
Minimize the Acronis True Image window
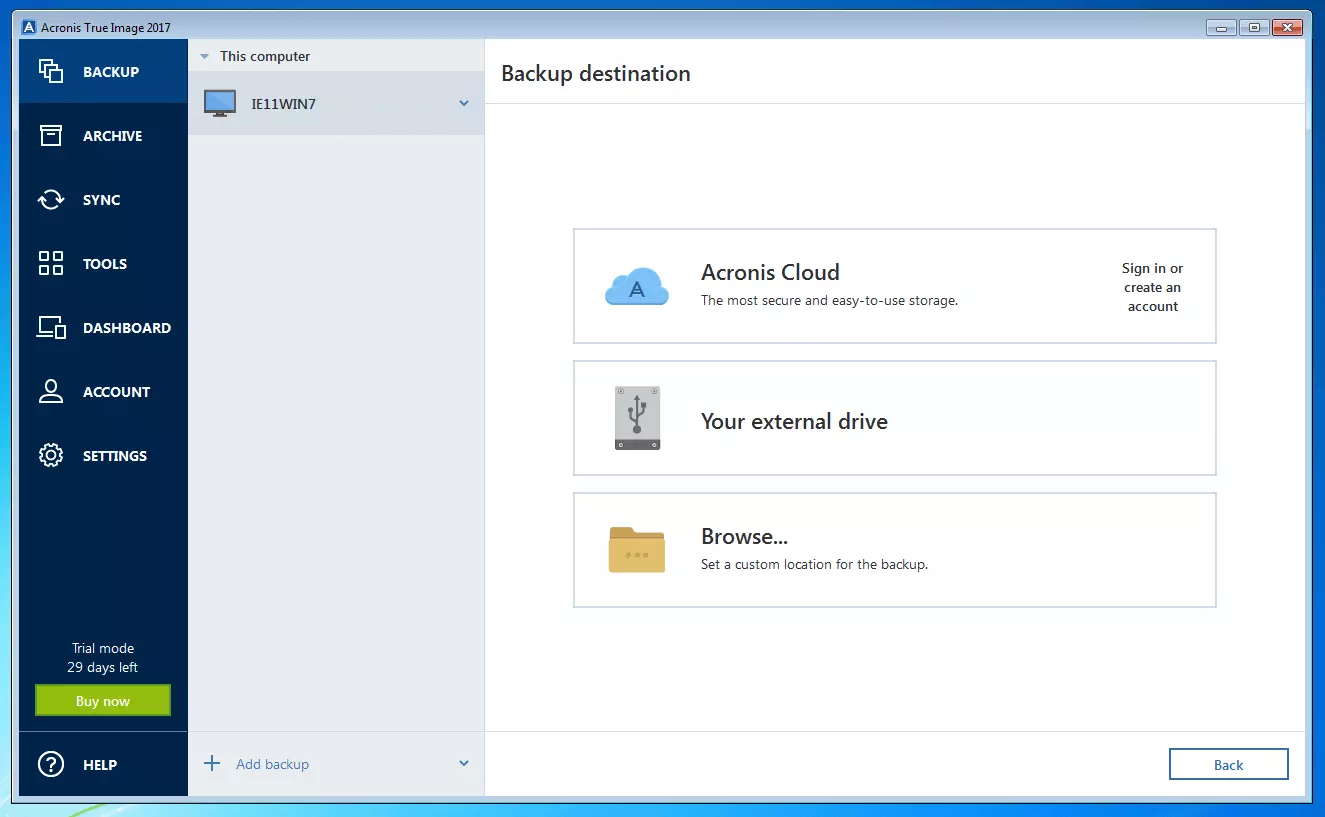tap(1220, 27)
